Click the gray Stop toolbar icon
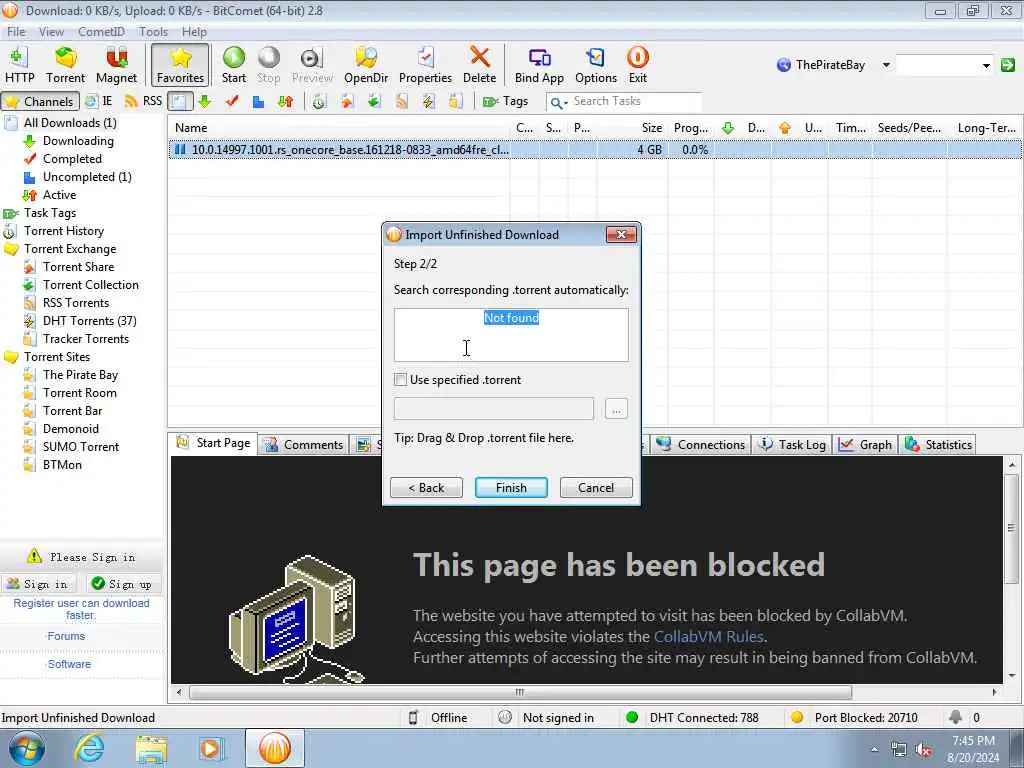The image size is (1024, 768). click(268, 65)
